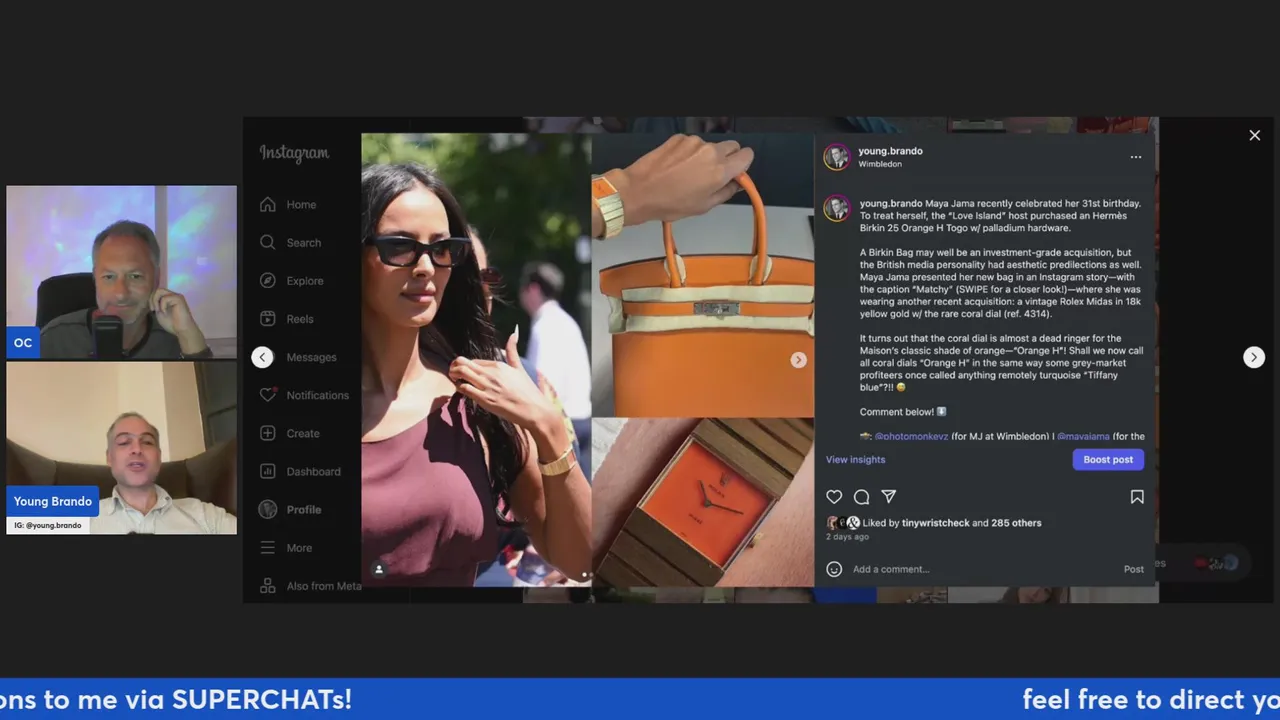1280x720 pixels.
Task: Click the comment bubble icon
Action: point(861,496)
